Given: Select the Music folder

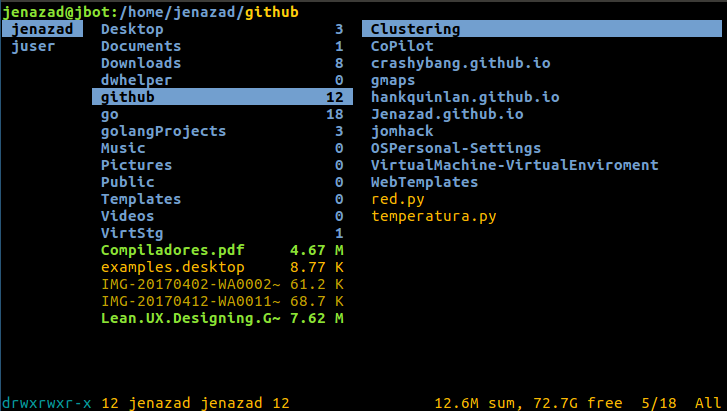Looking at the screenshot, I should point(223,148).
